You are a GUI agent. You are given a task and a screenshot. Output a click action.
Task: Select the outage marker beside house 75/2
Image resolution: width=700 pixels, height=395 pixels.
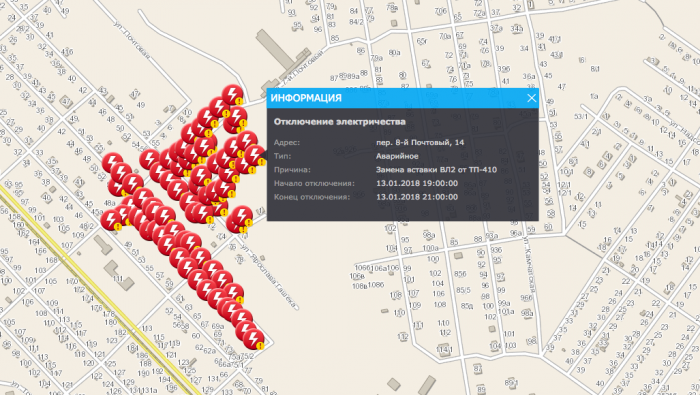[x=253, y=339]
